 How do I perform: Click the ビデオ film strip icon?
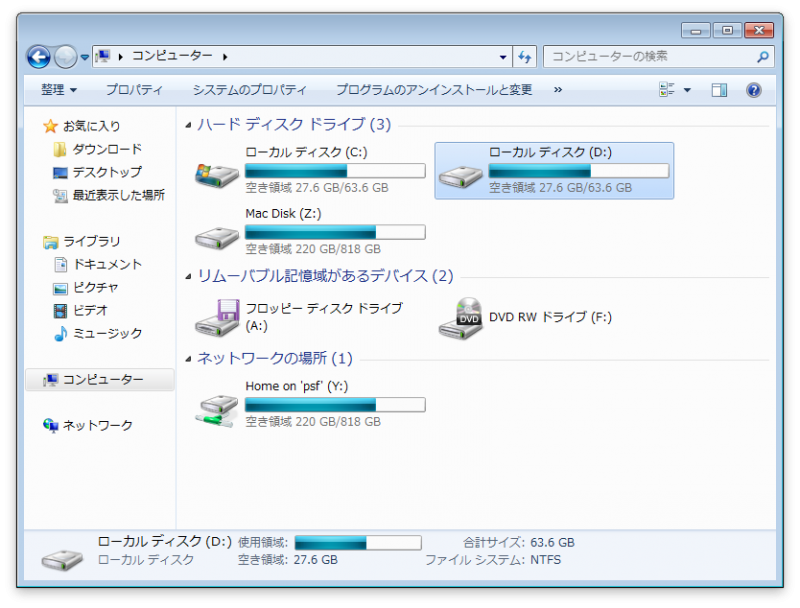pyautogui.click(x=60, y=310)
